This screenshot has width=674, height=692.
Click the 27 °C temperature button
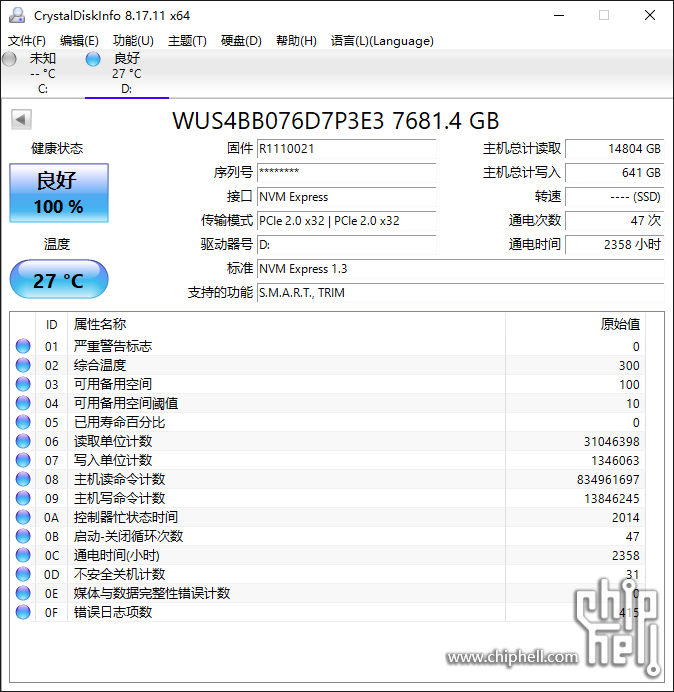point(59,279)
